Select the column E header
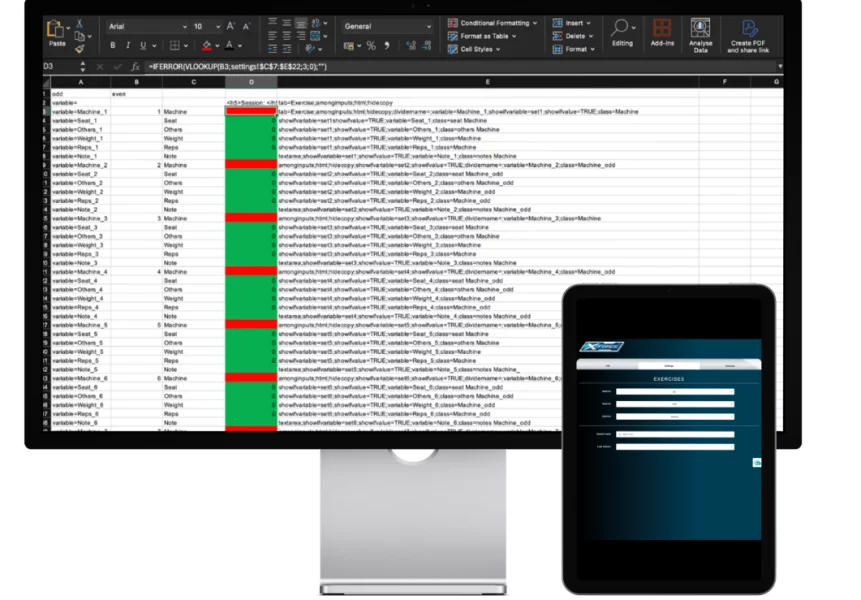The height and width of the screenshot is (600, 861). coord(488,82)
